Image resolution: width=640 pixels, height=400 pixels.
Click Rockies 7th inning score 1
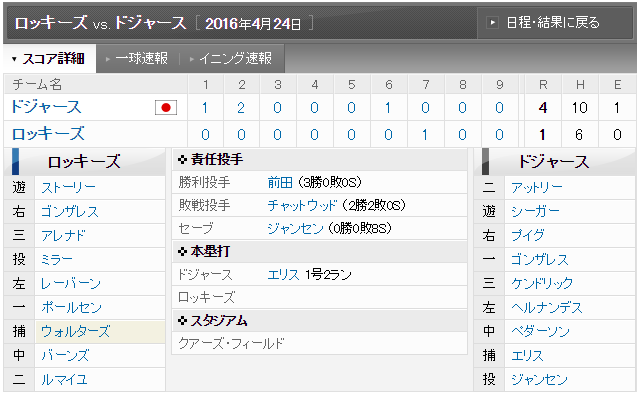pyautogui.click(x=425, y=134)
